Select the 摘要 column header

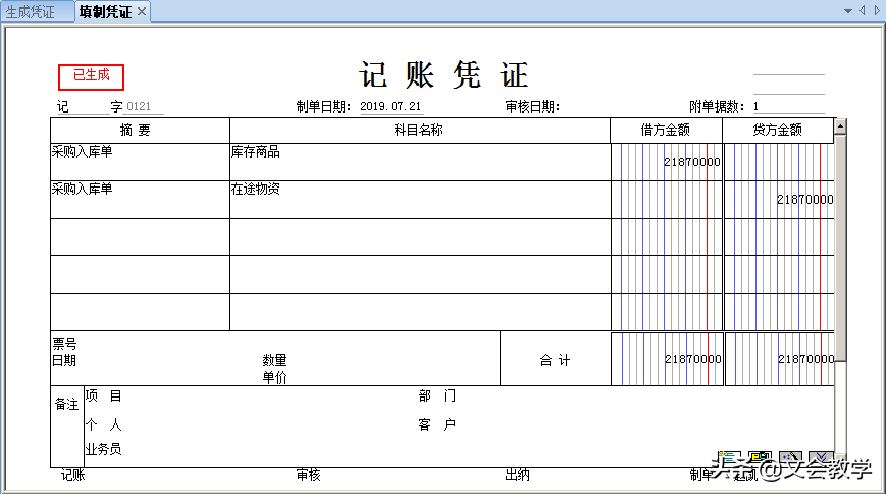pos(140,130)
